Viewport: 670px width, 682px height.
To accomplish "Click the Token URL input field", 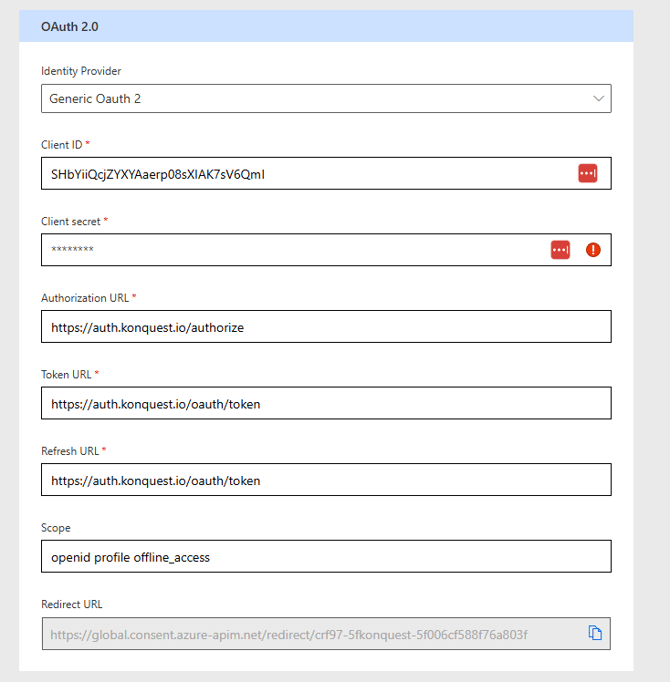I will coord(326,403).
